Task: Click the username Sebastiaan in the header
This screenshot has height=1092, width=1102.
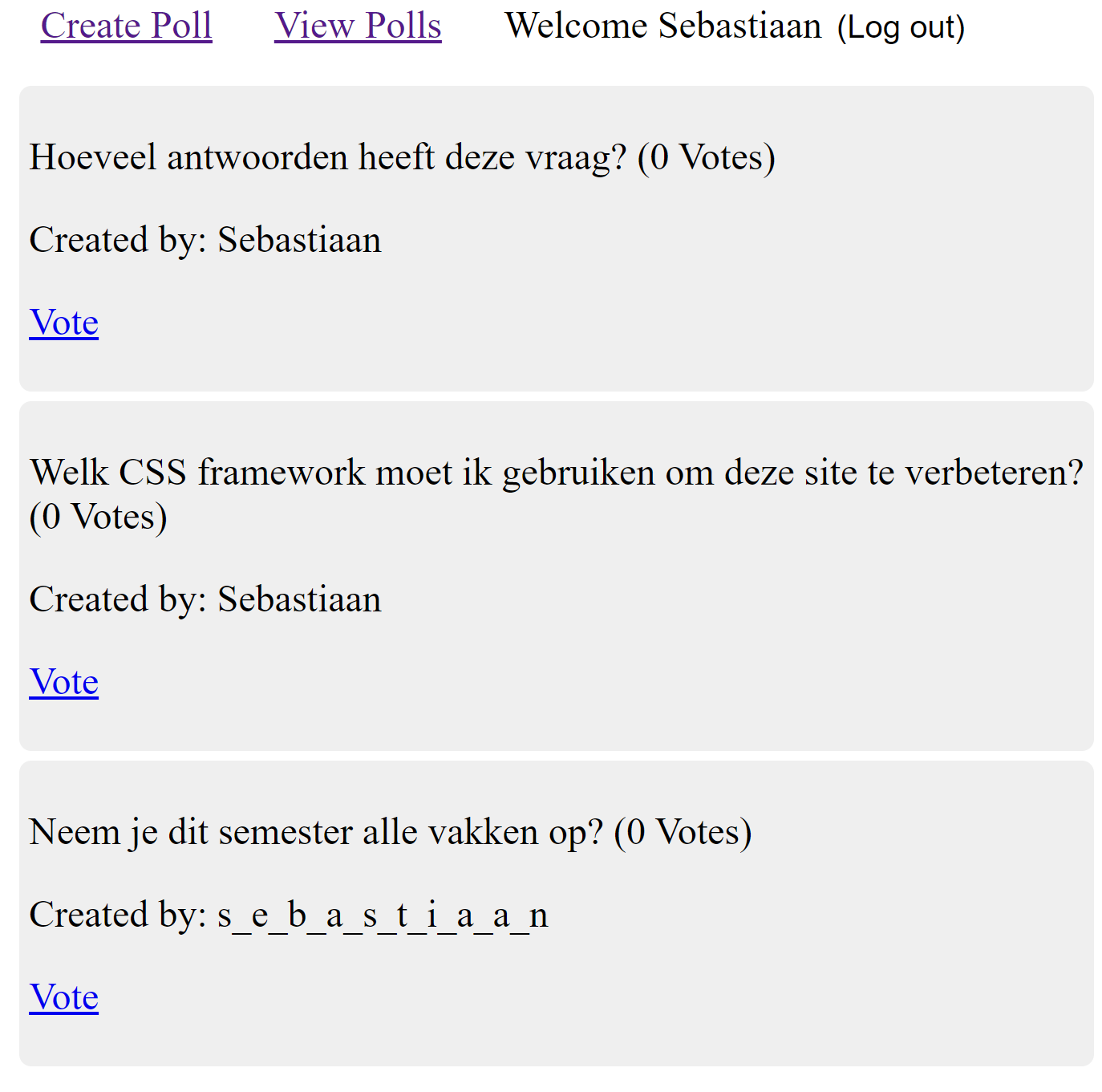Action: [740, 26]
